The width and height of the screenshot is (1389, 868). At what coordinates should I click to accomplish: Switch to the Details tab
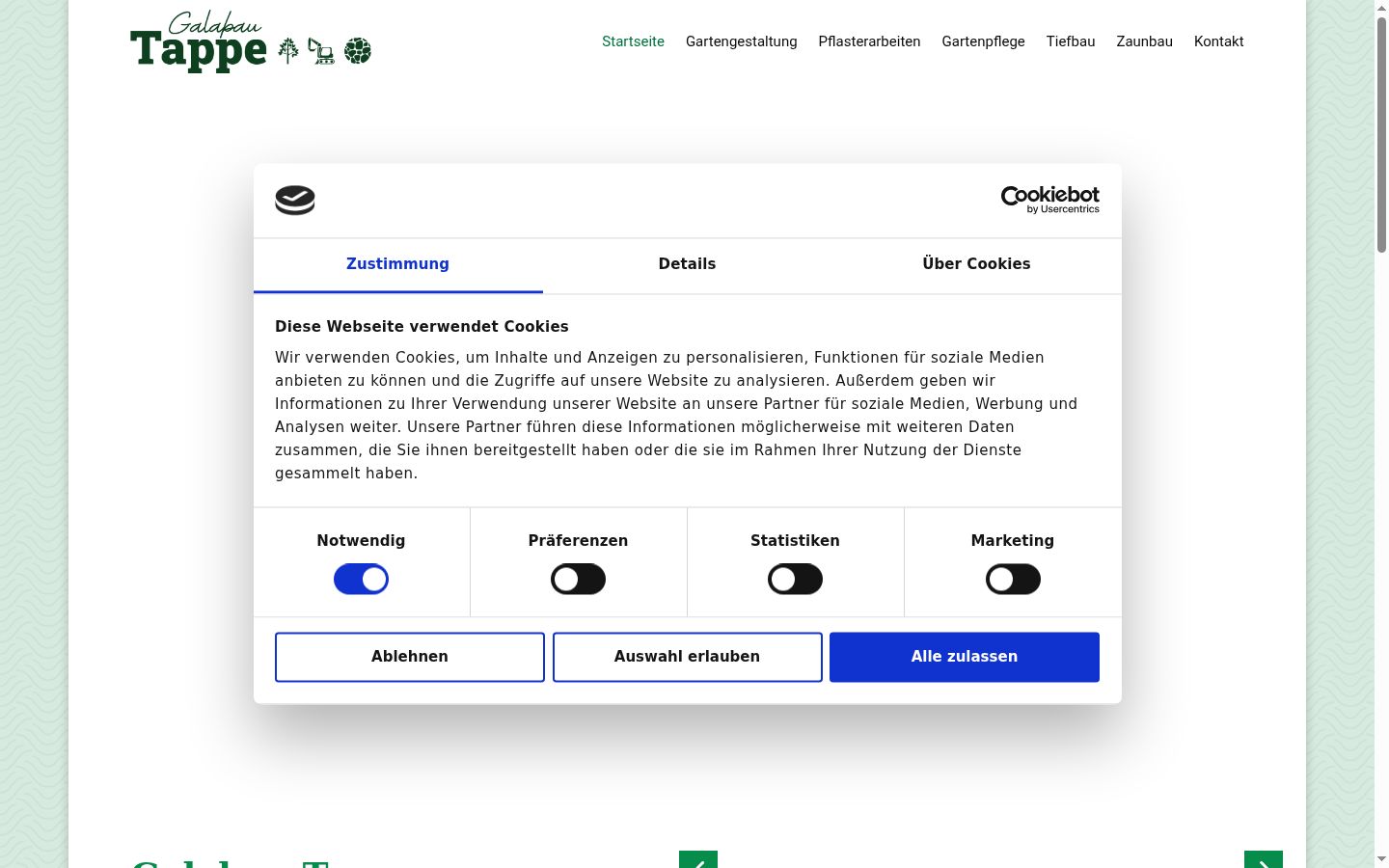tap(687, 264)
